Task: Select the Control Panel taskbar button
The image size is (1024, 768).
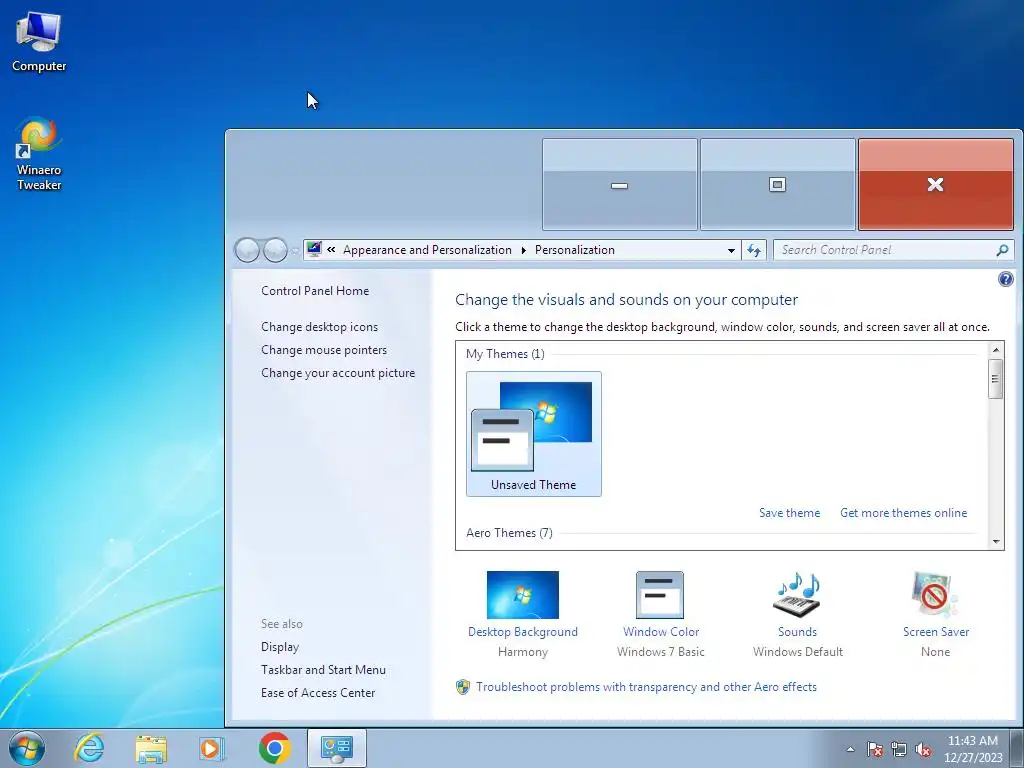Action: point(336,748)
